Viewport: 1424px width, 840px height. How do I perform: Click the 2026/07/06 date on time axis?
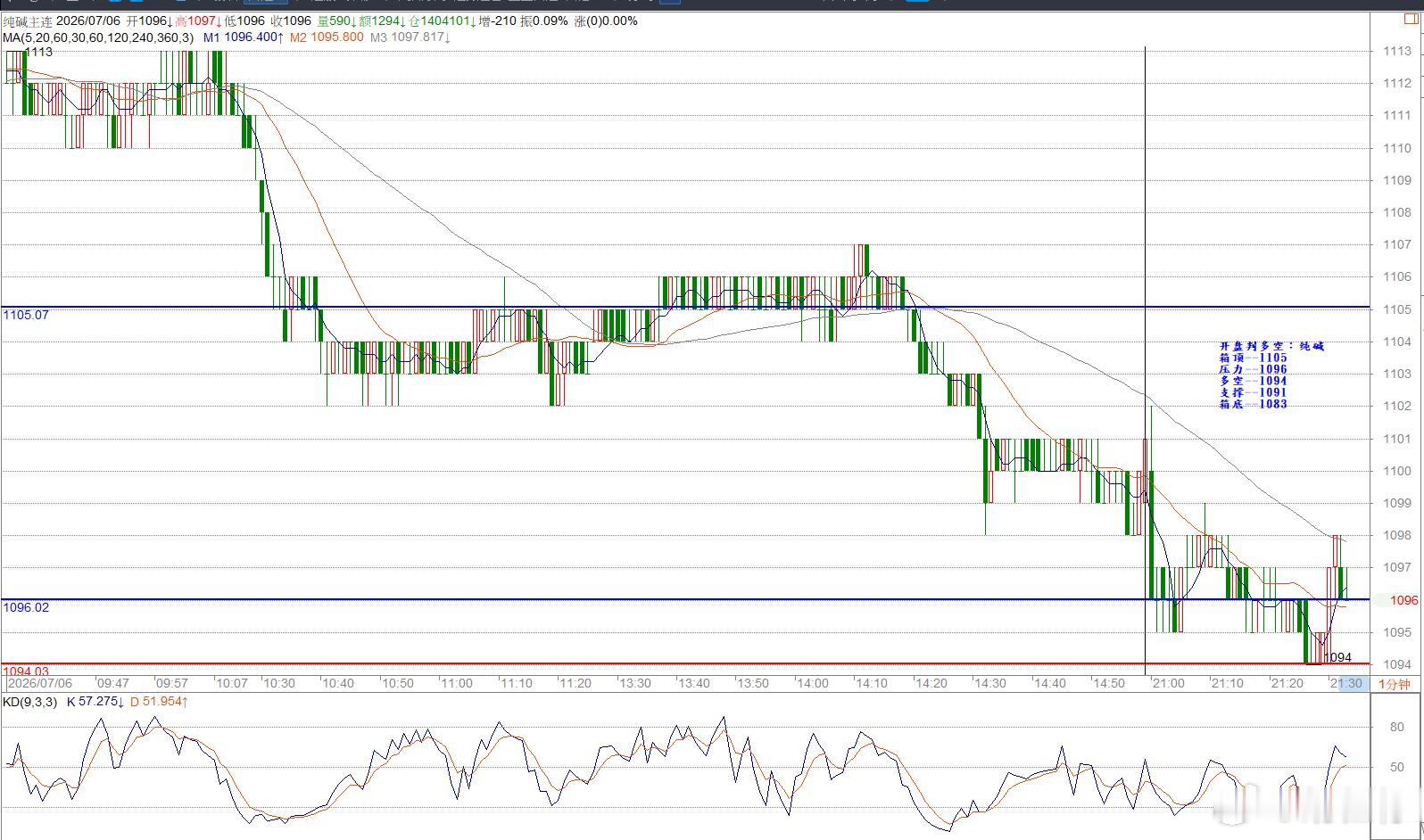pos(40,683)
